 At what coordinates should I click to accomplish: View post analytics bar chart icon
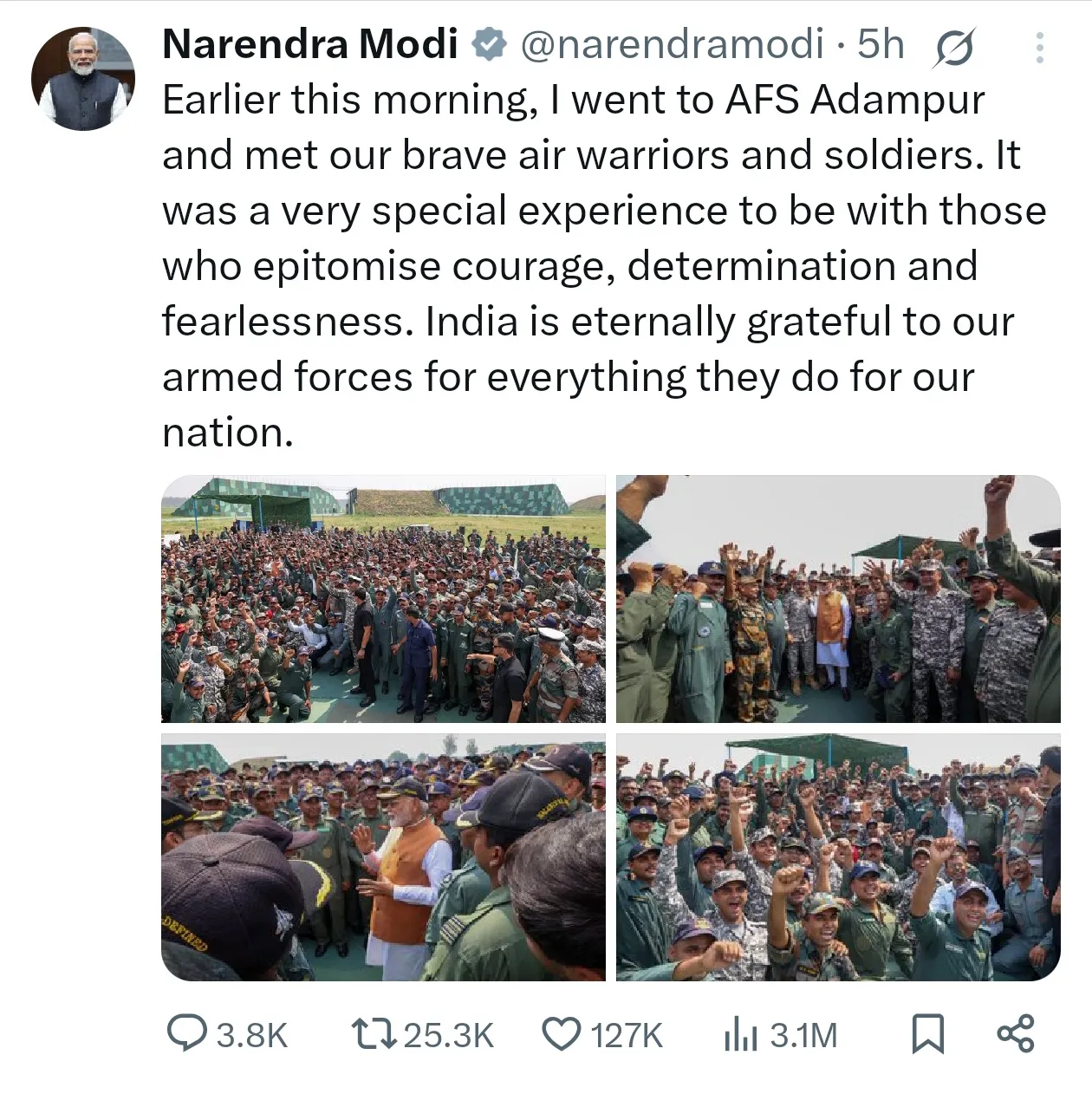click(x=741, y=1035)
